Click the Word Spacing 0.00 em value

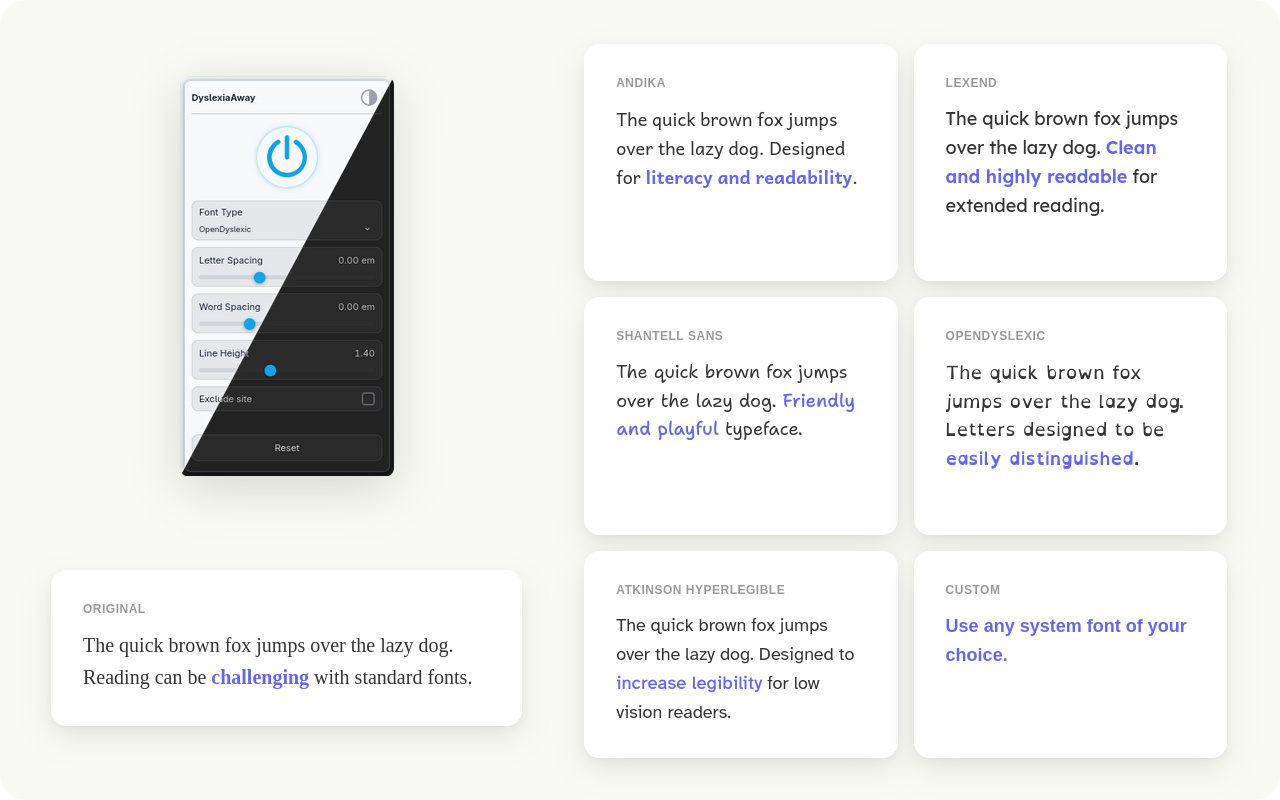pos(356,307)
